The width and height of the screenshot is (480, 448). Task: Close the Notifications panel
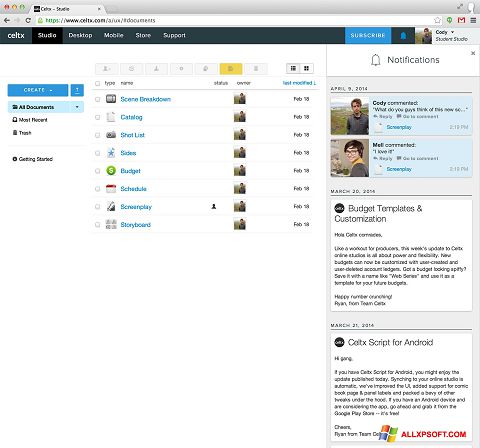tap(473, 53)
